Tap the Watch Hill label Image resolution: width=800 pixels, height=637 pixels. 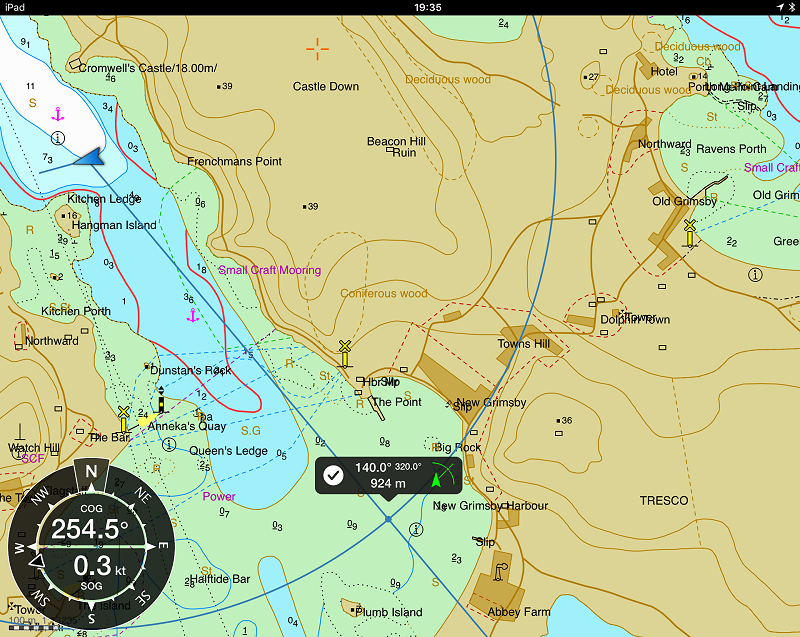click(x=34, y=447)
